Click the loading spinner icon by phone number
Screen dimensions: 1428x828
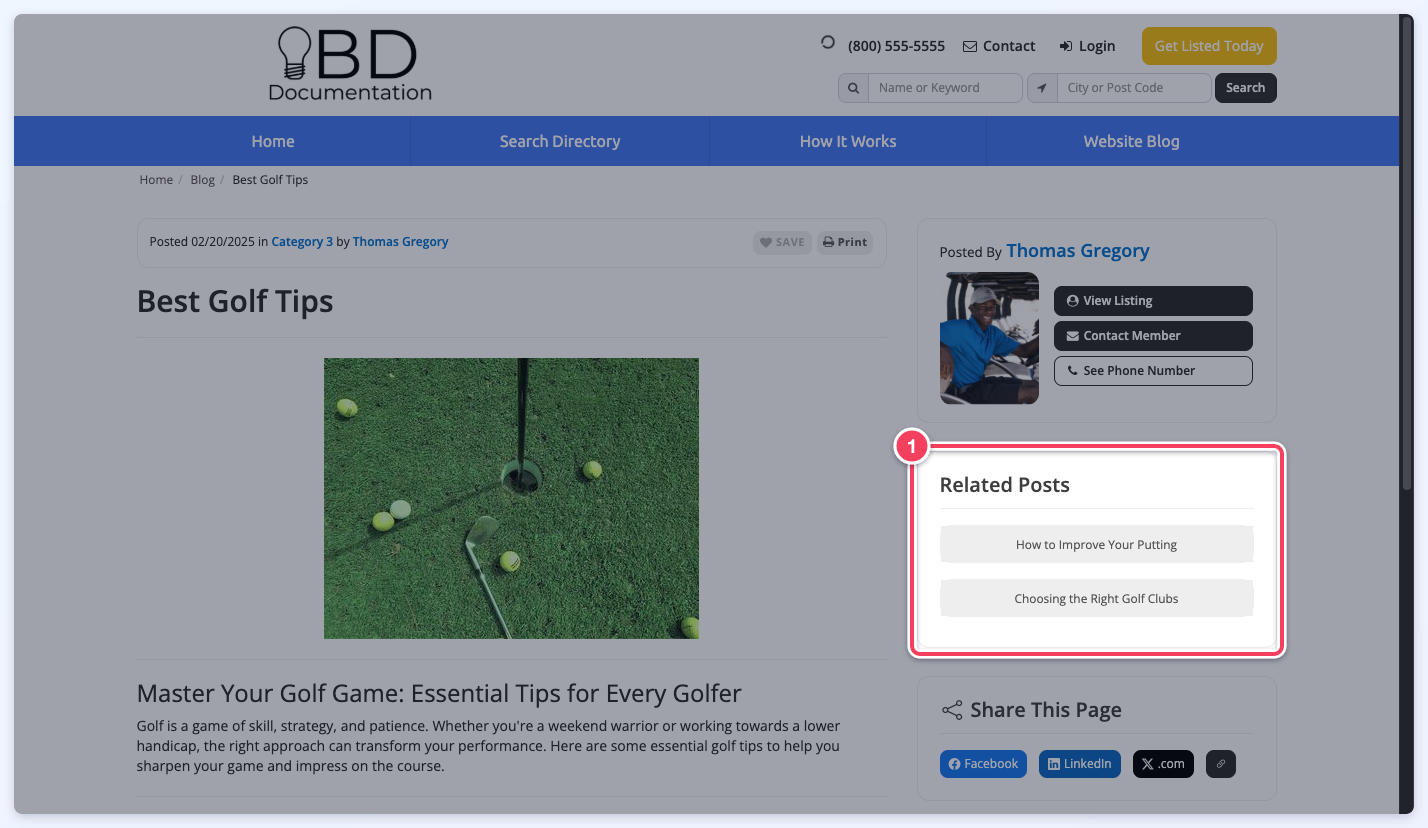[828, 43]
